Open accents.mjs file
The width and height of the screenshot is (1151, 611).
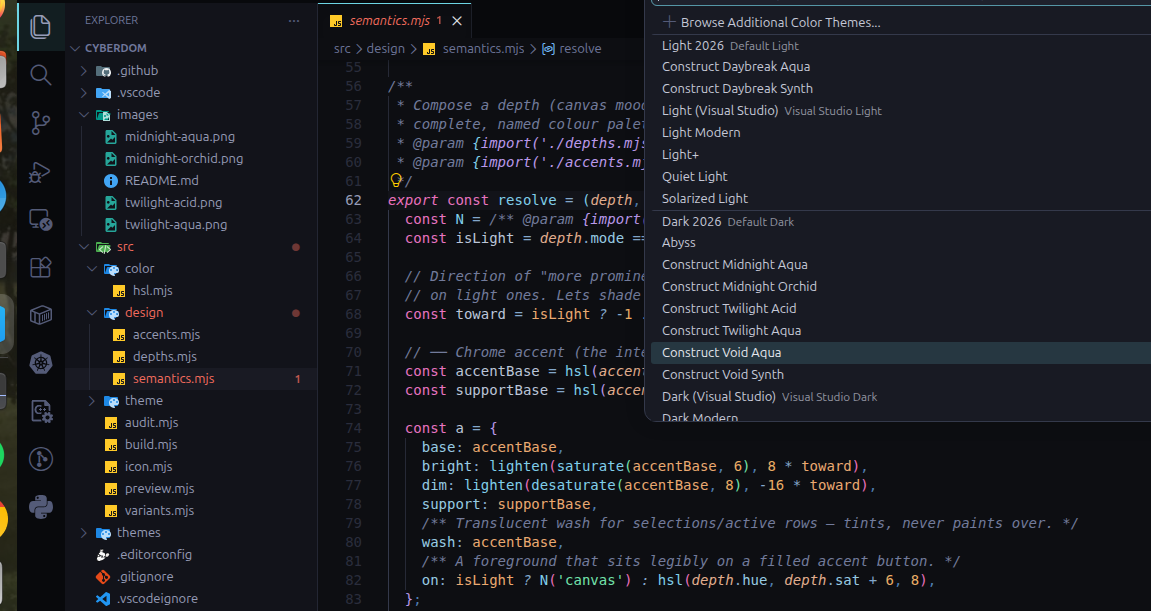click(x=166, y=335)
